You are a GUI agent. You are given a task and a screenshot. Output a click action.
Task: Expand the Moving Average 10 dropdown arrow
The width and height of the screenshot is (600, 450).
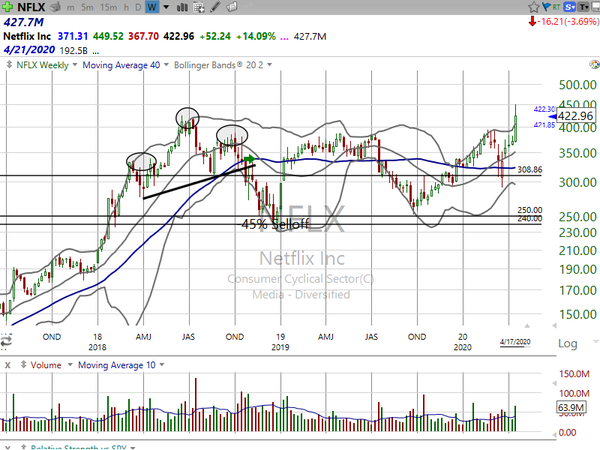click(x=162, y=365)
